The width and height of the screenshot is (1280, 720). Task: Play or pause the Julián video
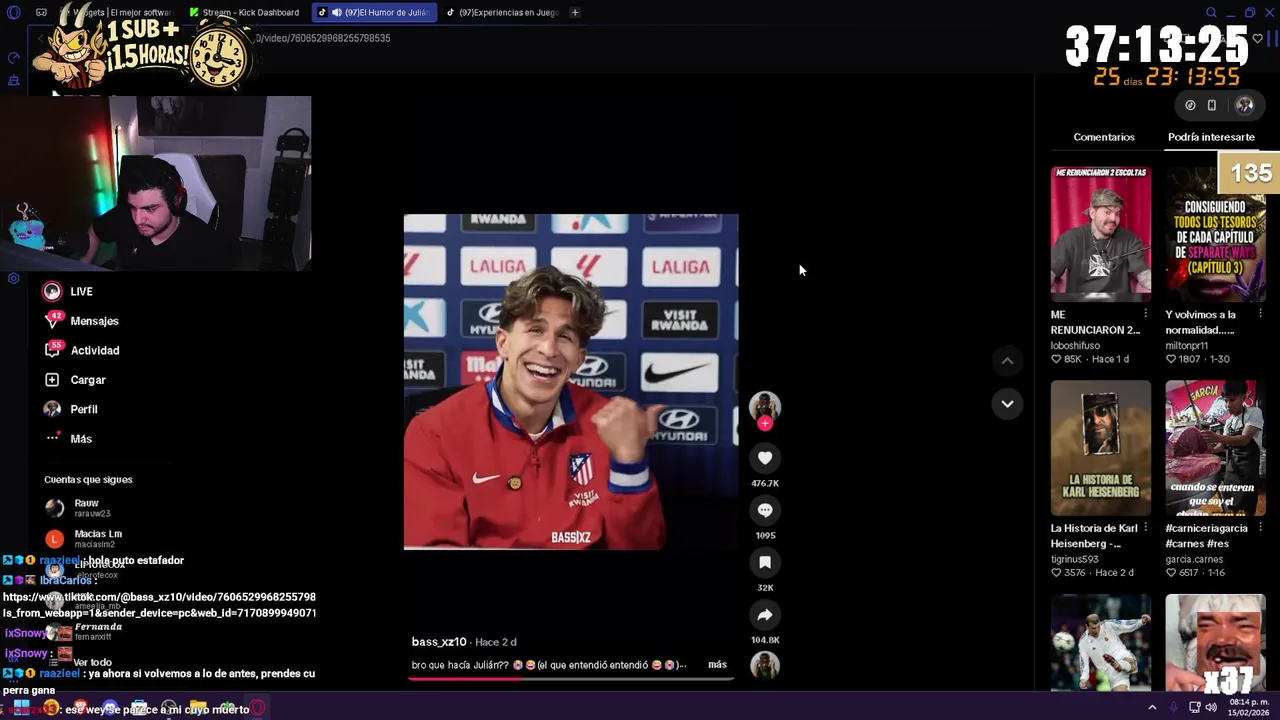(x=571, y=382)
